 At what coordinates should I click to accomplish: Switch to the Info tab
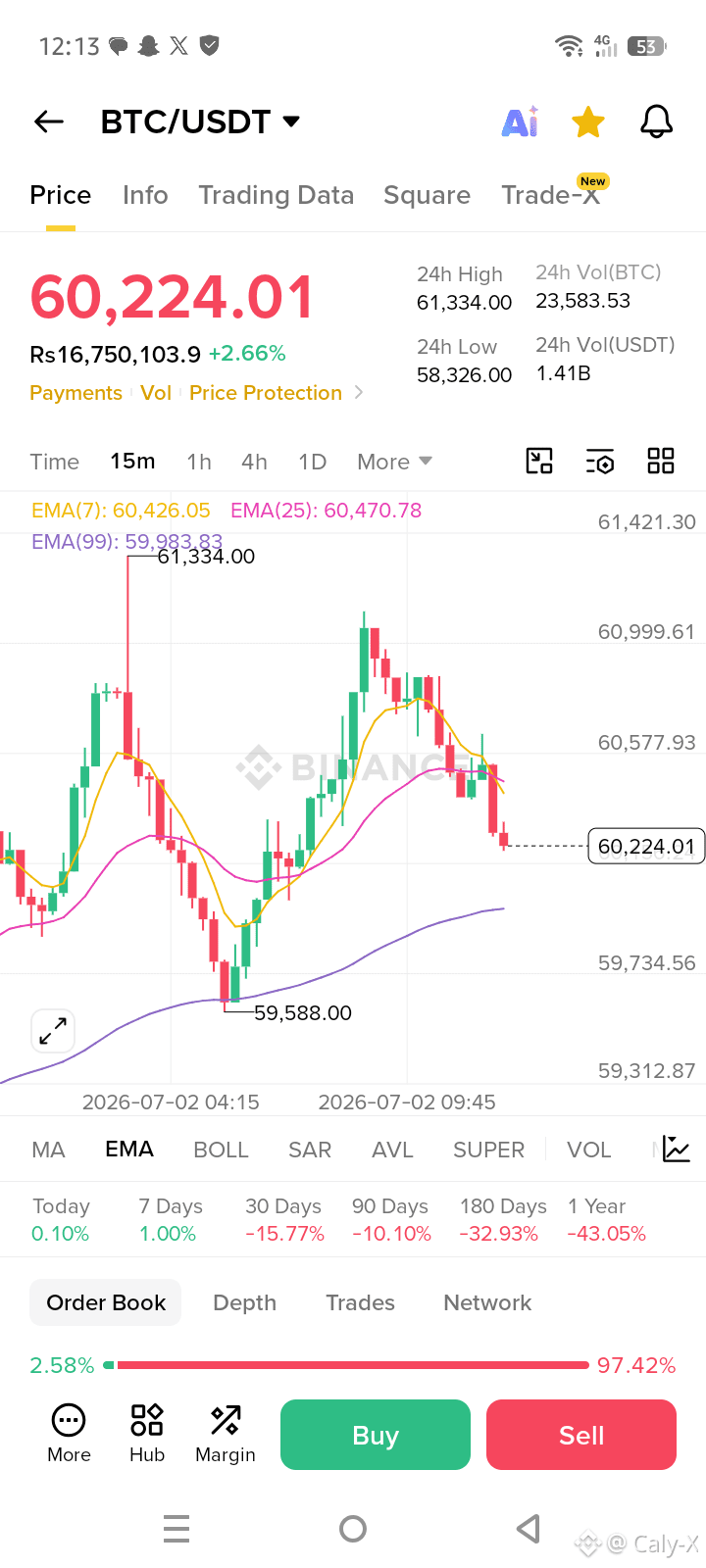pos(145,195)
